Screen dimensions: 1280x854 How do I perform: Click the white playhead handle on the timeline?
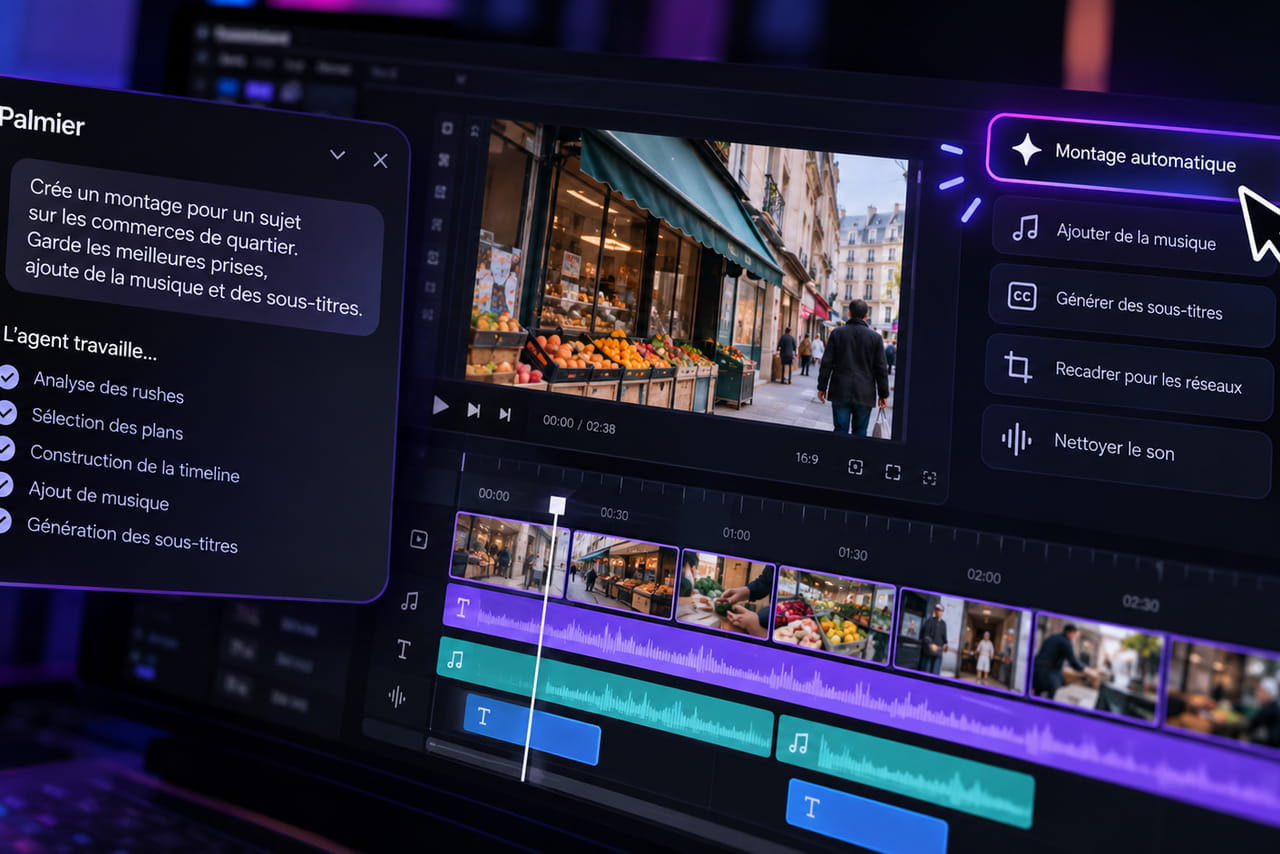click(557, 505)
